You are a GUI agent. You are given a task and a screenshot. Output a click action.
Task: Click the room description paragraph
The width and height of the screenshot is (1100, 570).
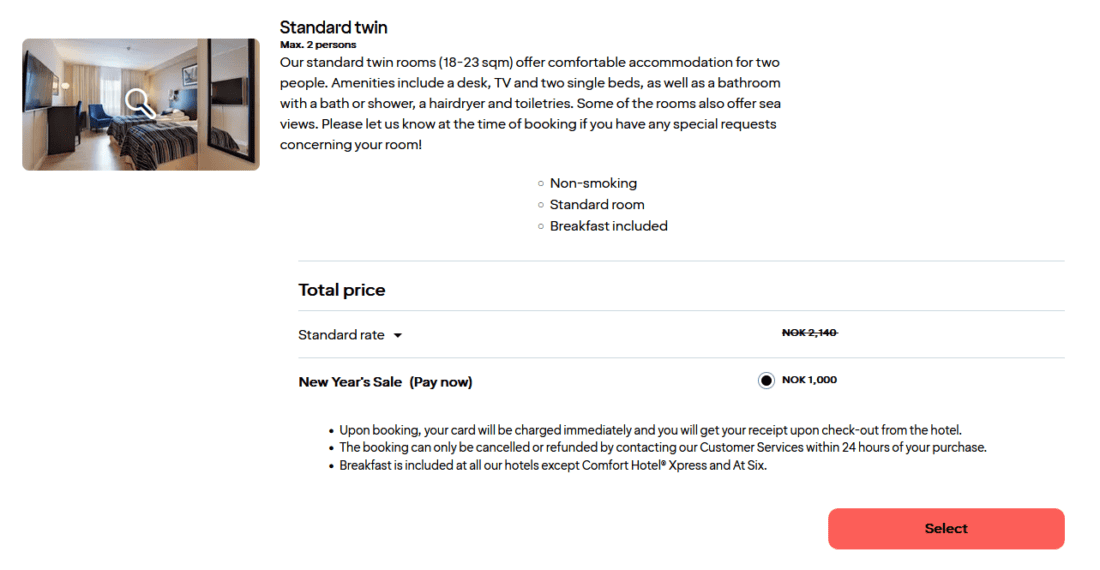click(x=530, y=104)
